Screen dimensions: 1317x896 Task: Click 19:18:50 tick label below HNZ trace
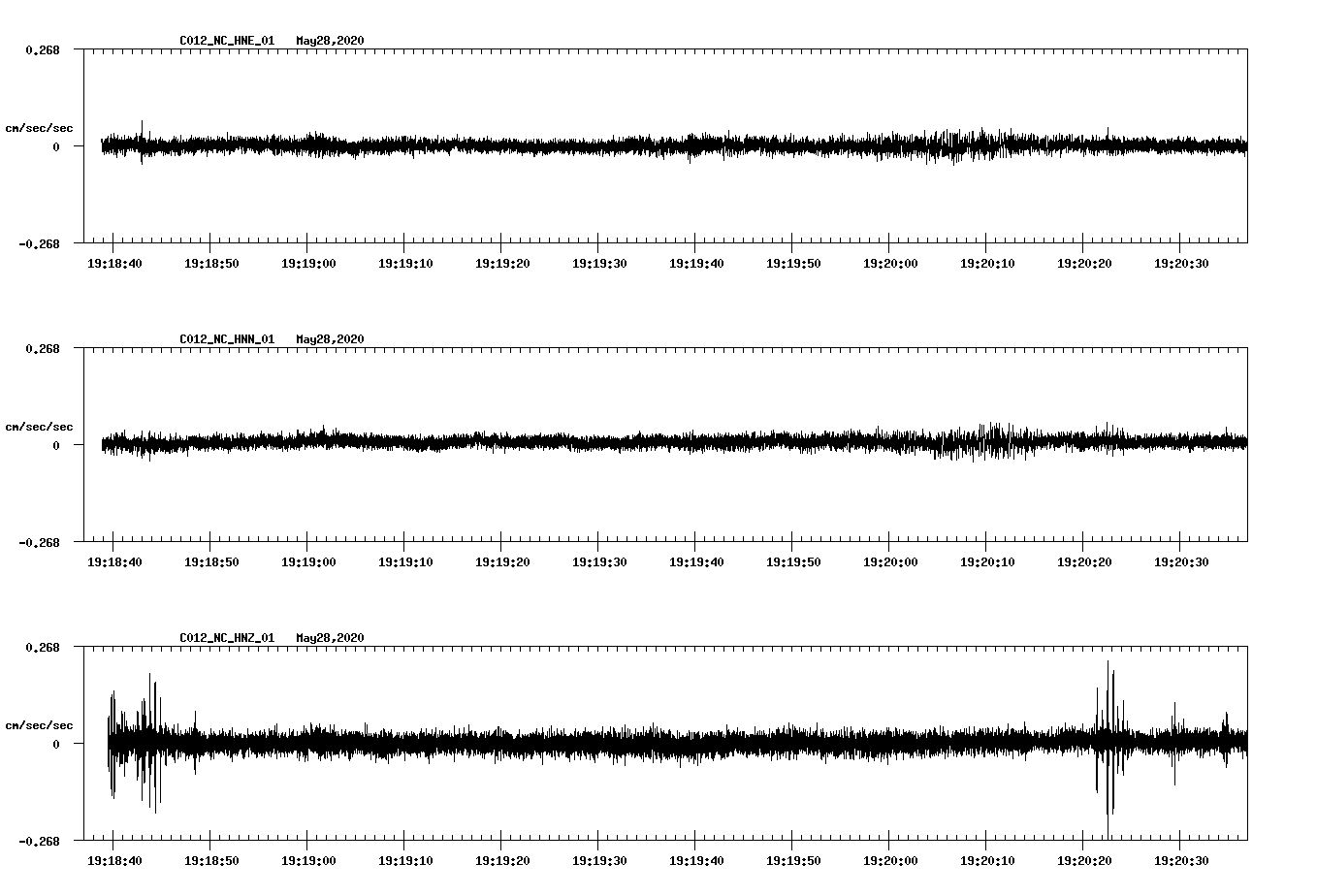(x=211, y=860)
